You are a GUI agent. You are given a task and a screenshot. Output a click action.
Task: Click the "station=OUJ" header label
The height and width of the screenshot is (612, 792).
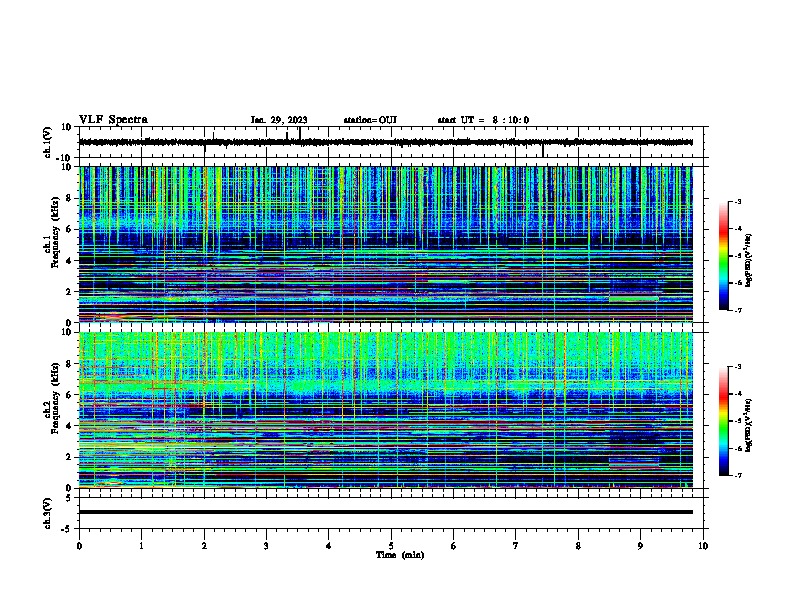coord(370,120)
